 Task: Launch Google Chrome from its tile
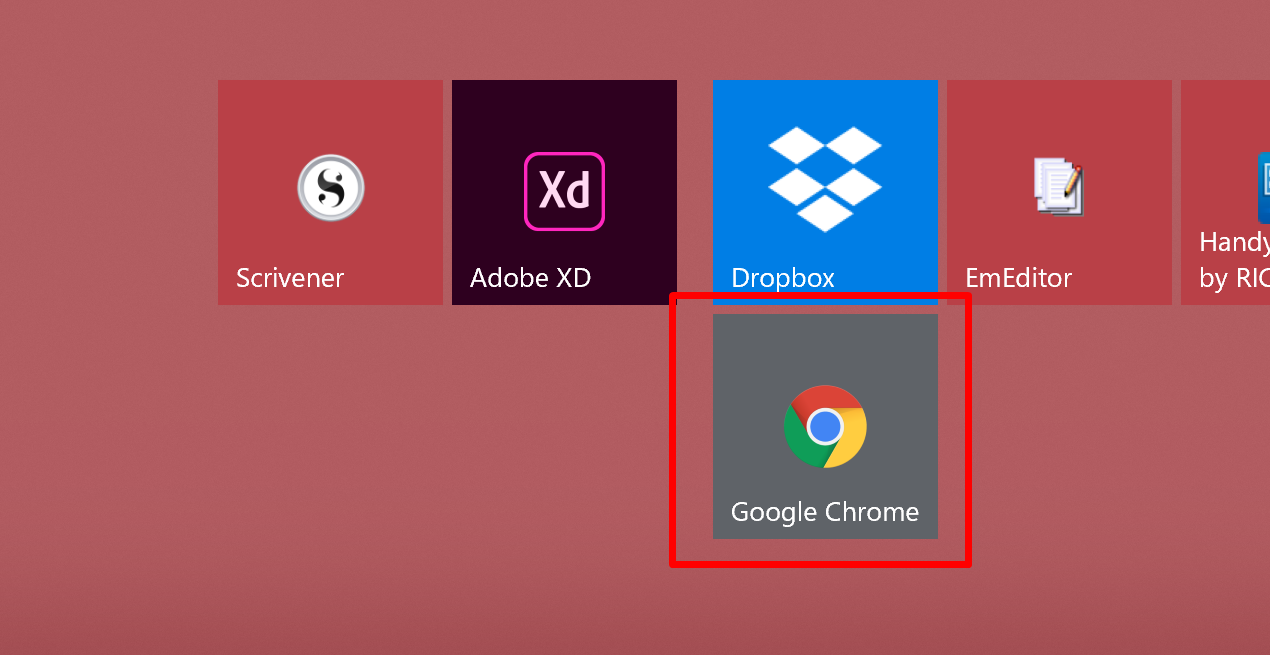(x=825, y=426)
